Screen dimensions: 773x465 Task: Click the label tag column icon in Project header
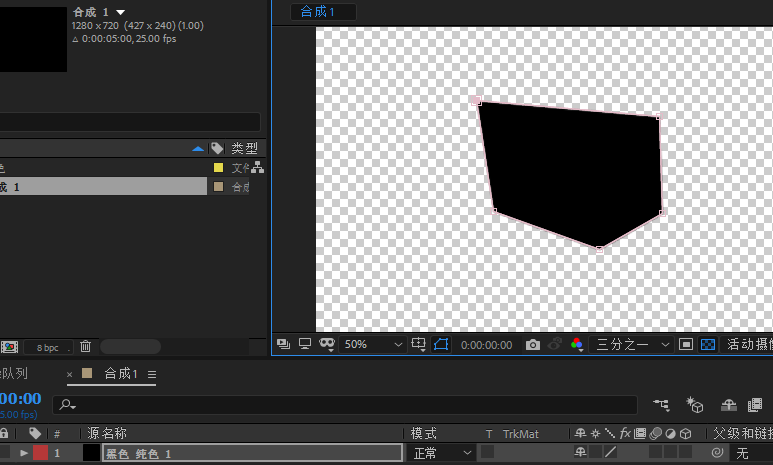click(x=217, y=148)
